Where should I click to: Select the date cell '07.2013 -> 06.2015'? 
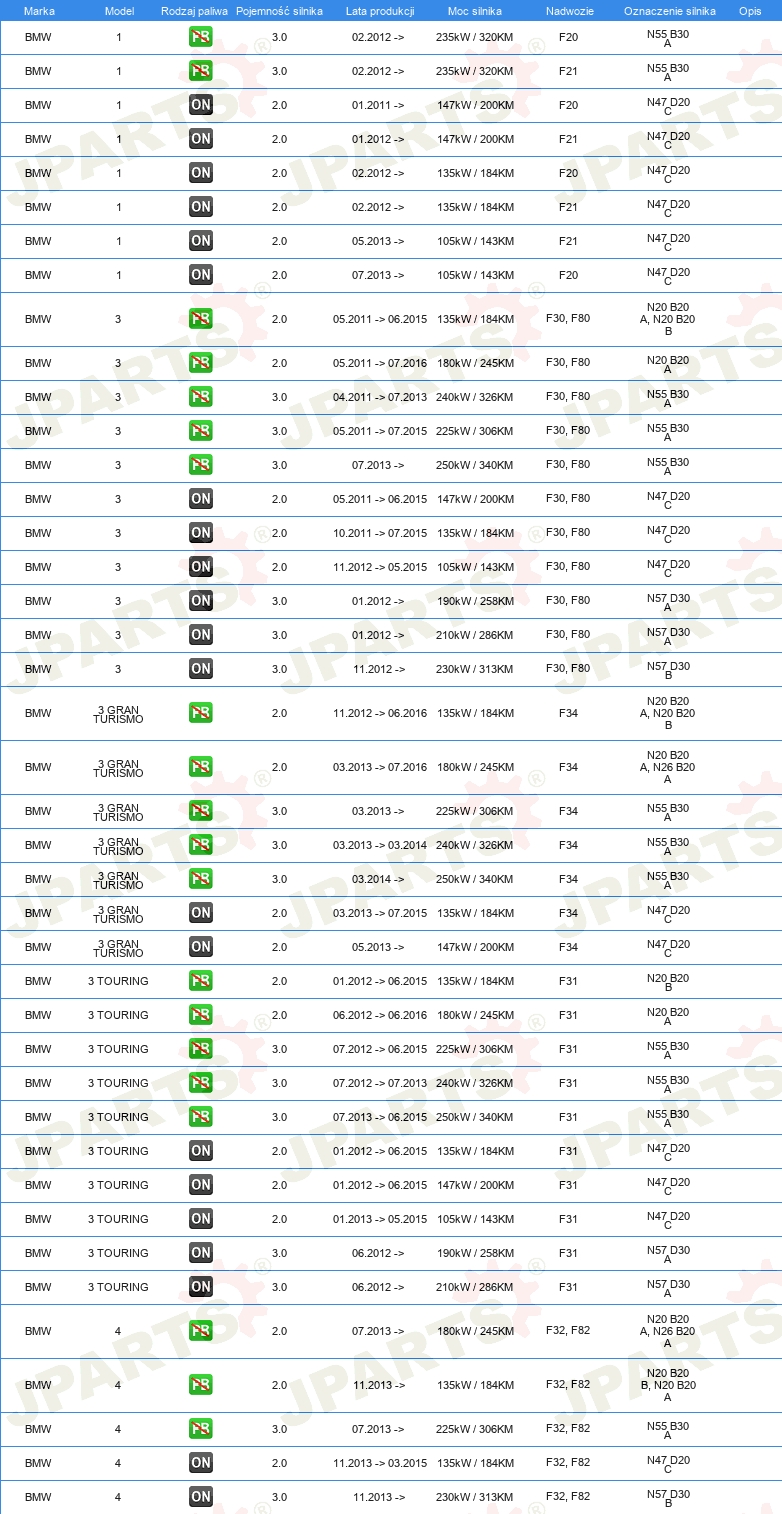(380, 1117)
